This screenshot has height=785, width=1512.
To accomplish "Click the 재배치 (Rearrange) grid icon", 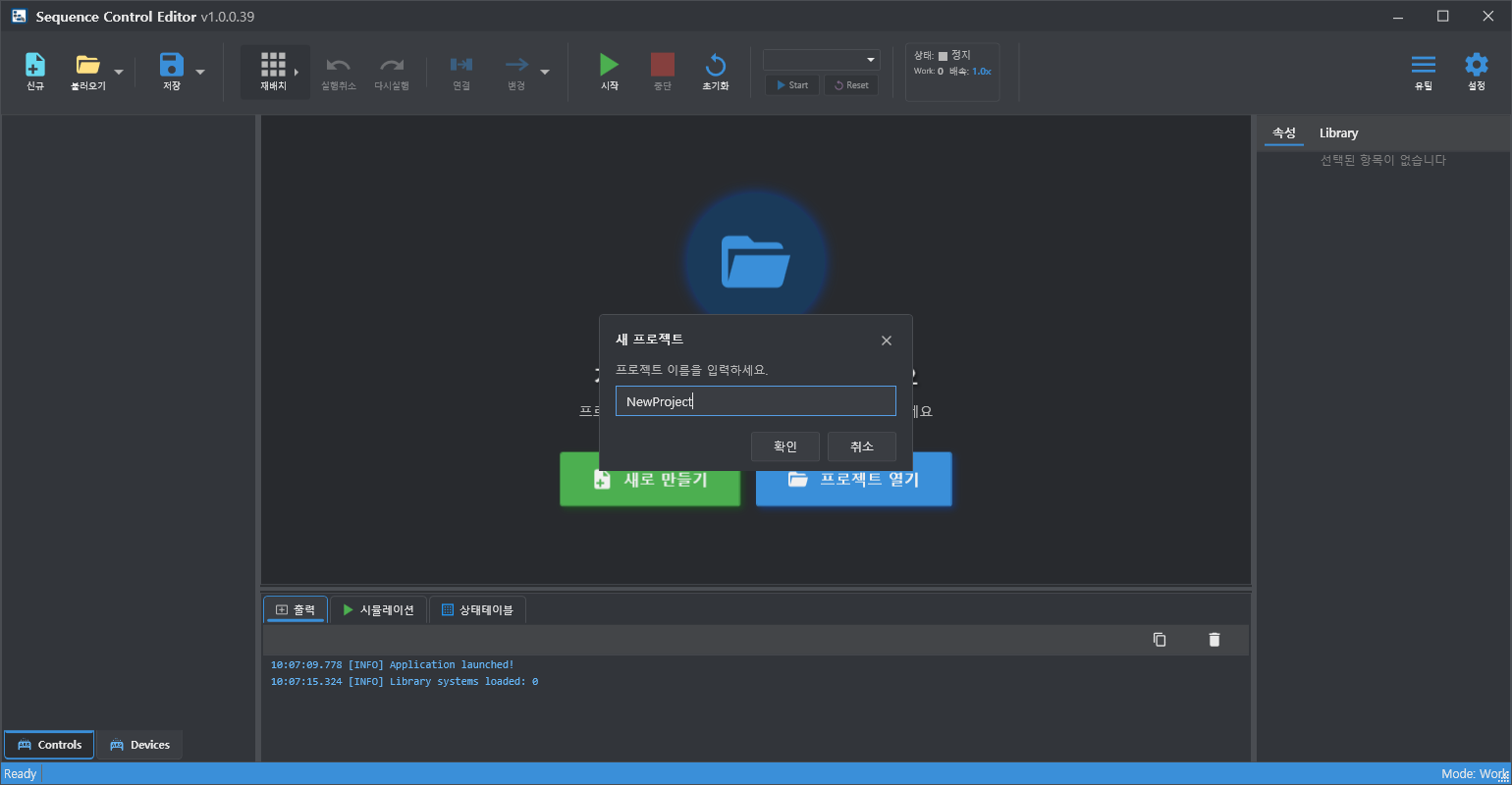I will pos(273,66).
